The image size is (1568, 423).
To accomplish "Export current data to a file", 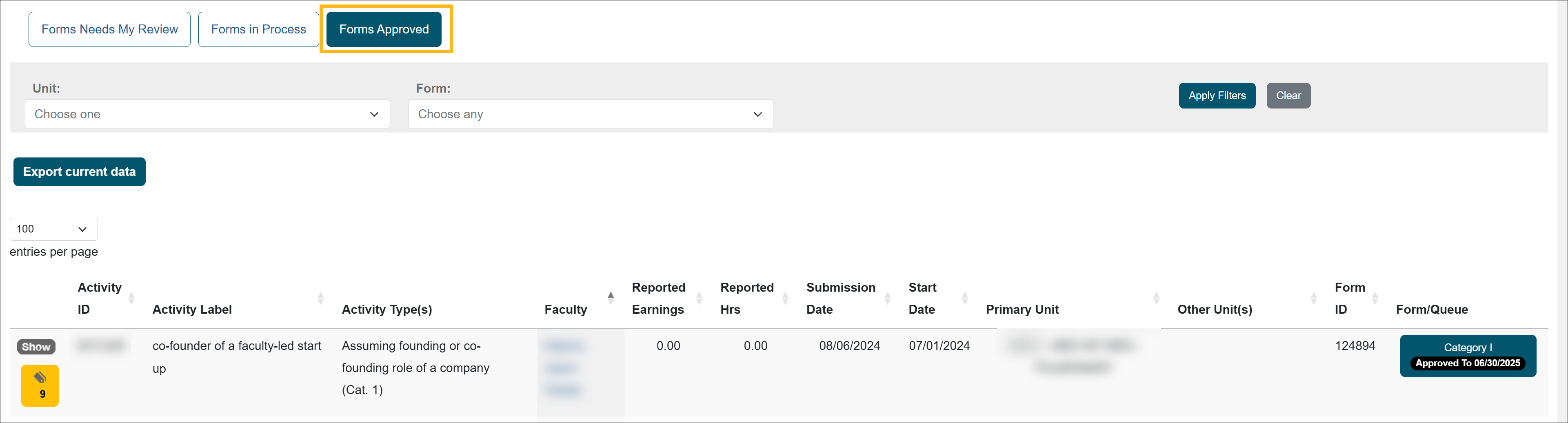I will point(79,172).
